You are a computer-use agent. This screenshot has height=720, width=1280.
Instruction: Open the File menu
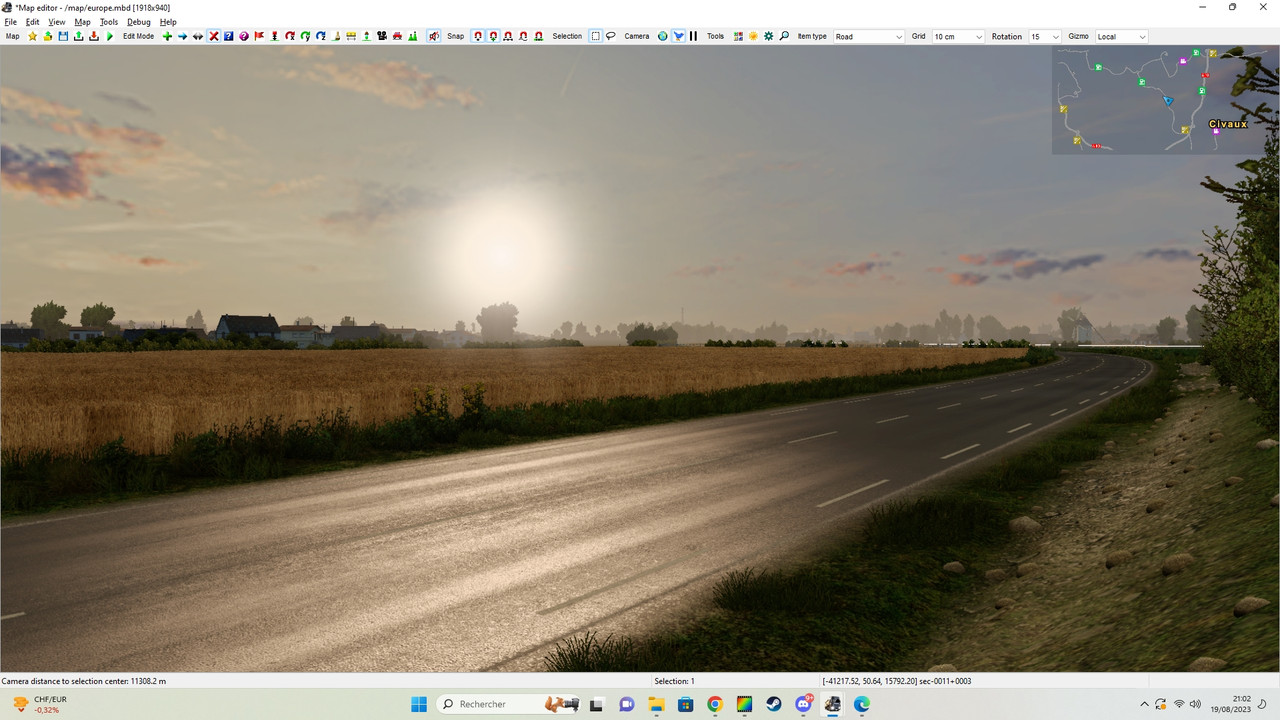pos(11,22)
